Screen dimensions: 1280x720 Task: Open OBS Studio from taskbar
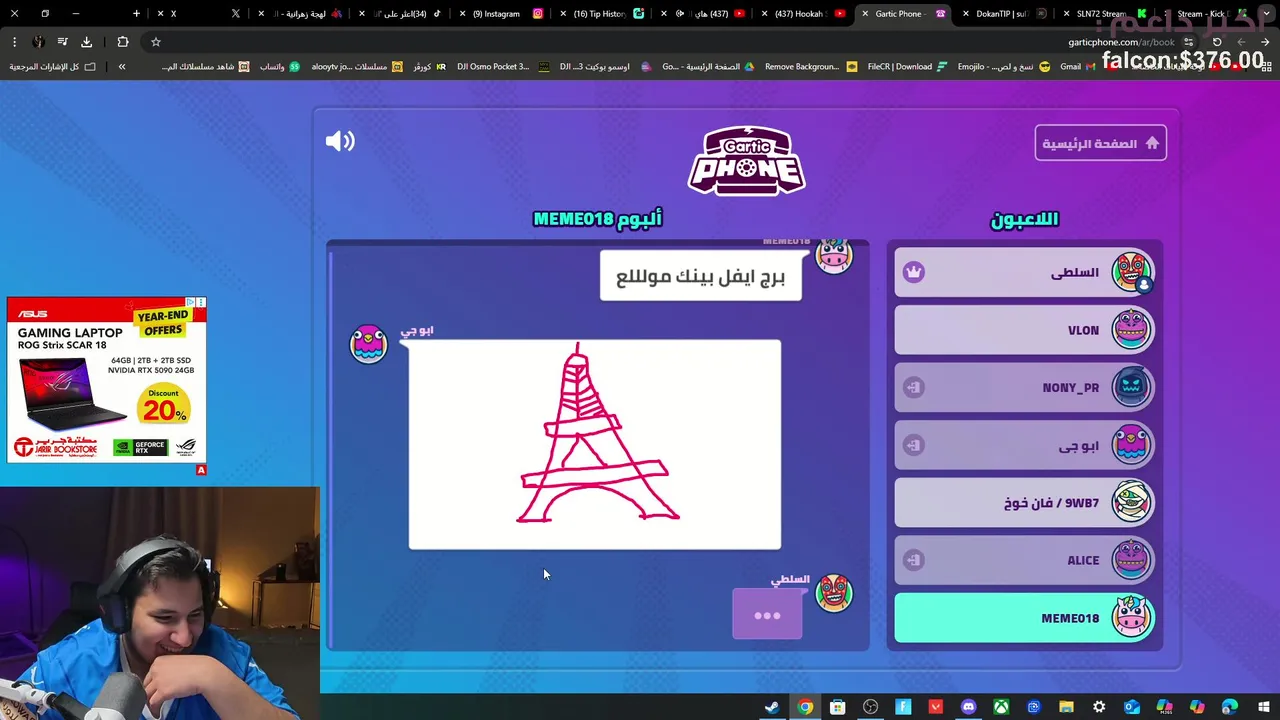pos(871,707)
